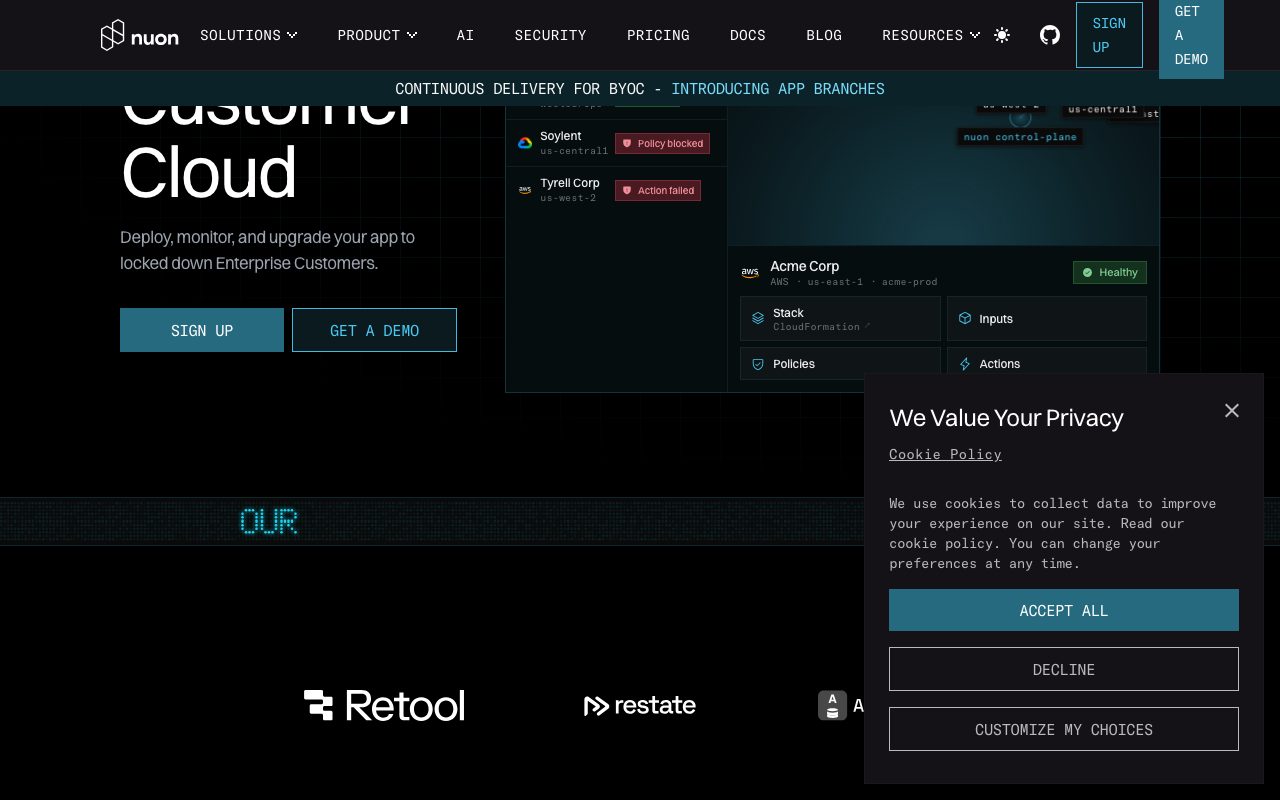This screenshot has height=800, width=1280.
Task: Click the Policies shield icon
Action: (758, 364)
